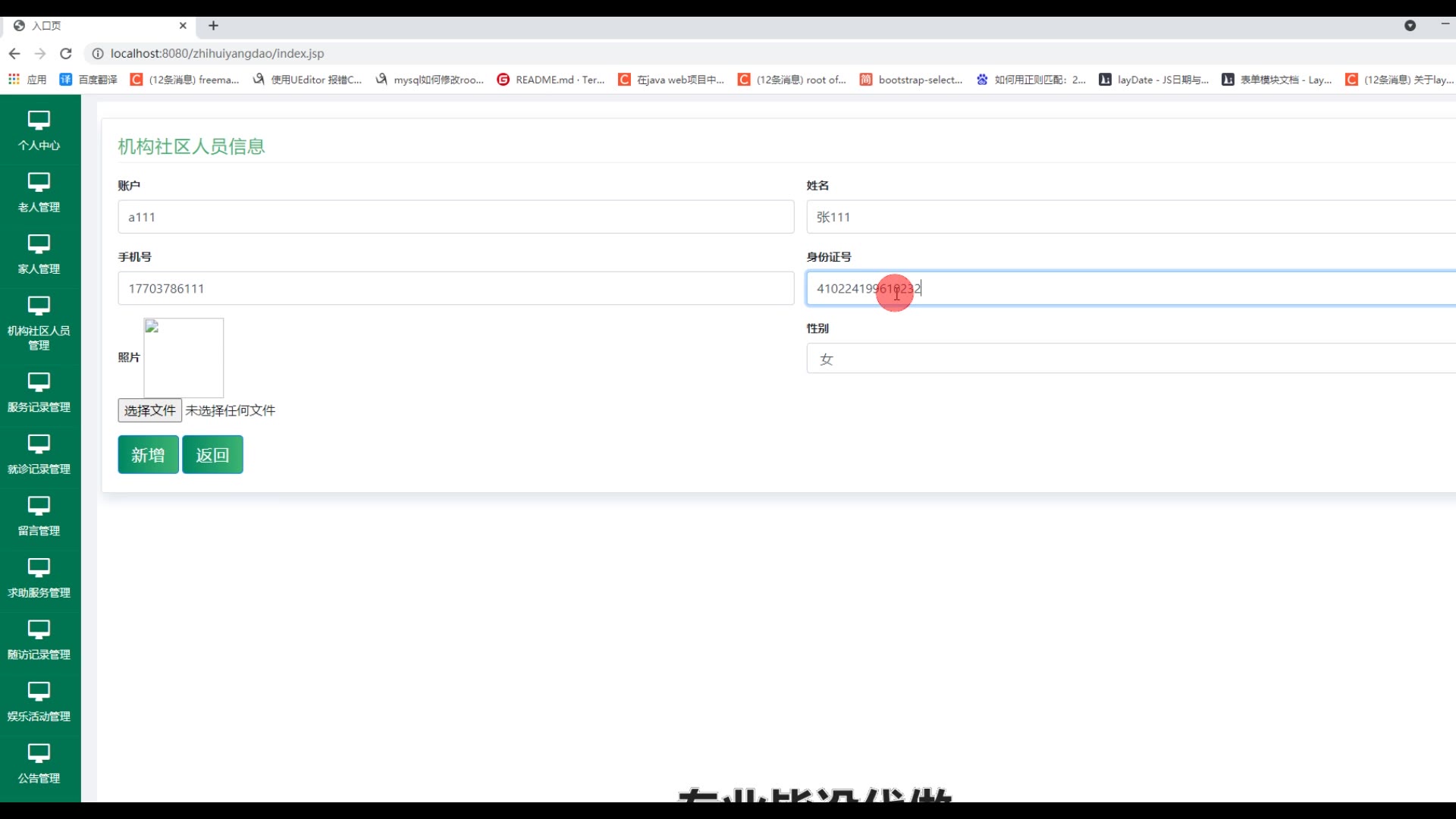This screenshot has width=1456, height=819.
Task: Open 留言管理 sidebar icon
Action: (39, 506)
